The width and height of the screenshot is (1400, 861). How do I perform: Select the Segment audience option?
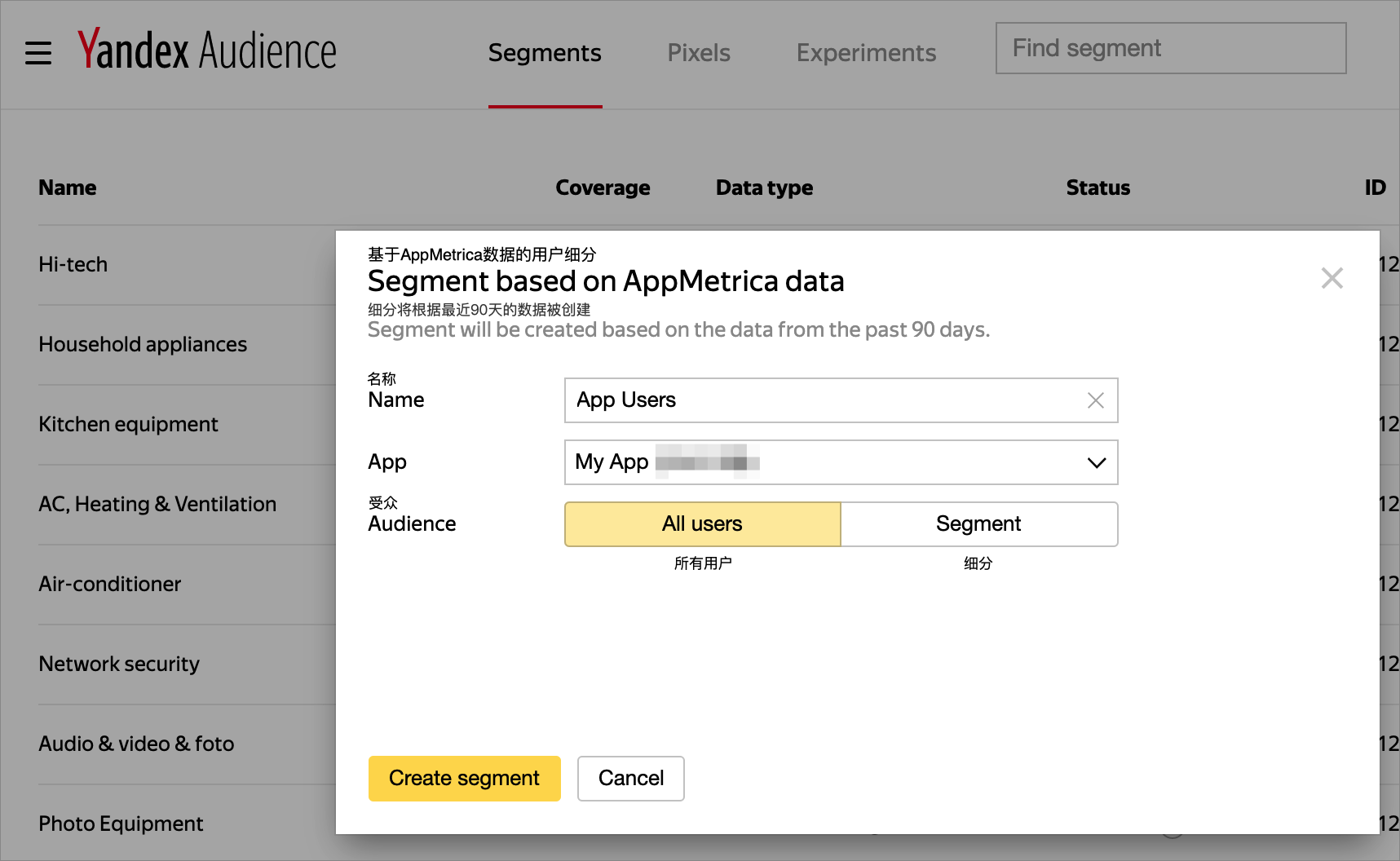point(978,523)
